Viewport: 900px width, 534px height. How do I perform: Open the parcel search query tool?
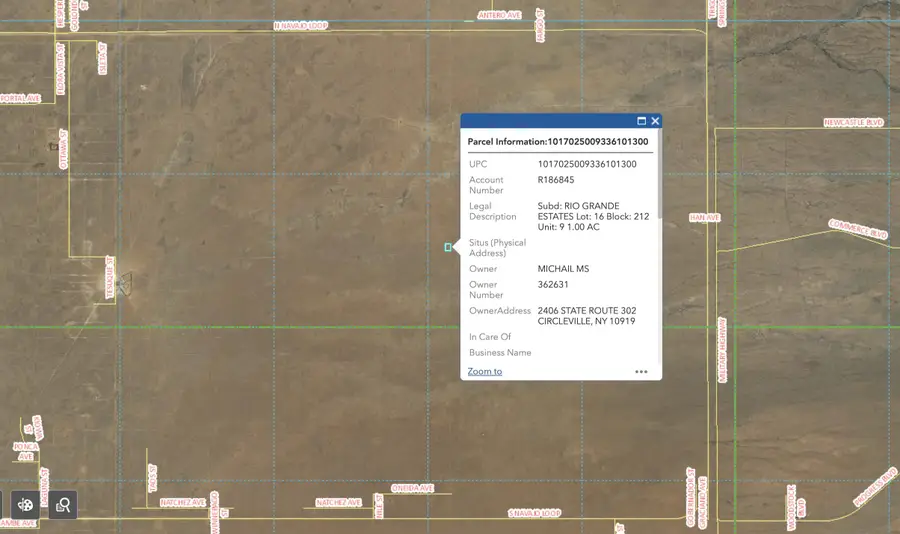[63, 505]
